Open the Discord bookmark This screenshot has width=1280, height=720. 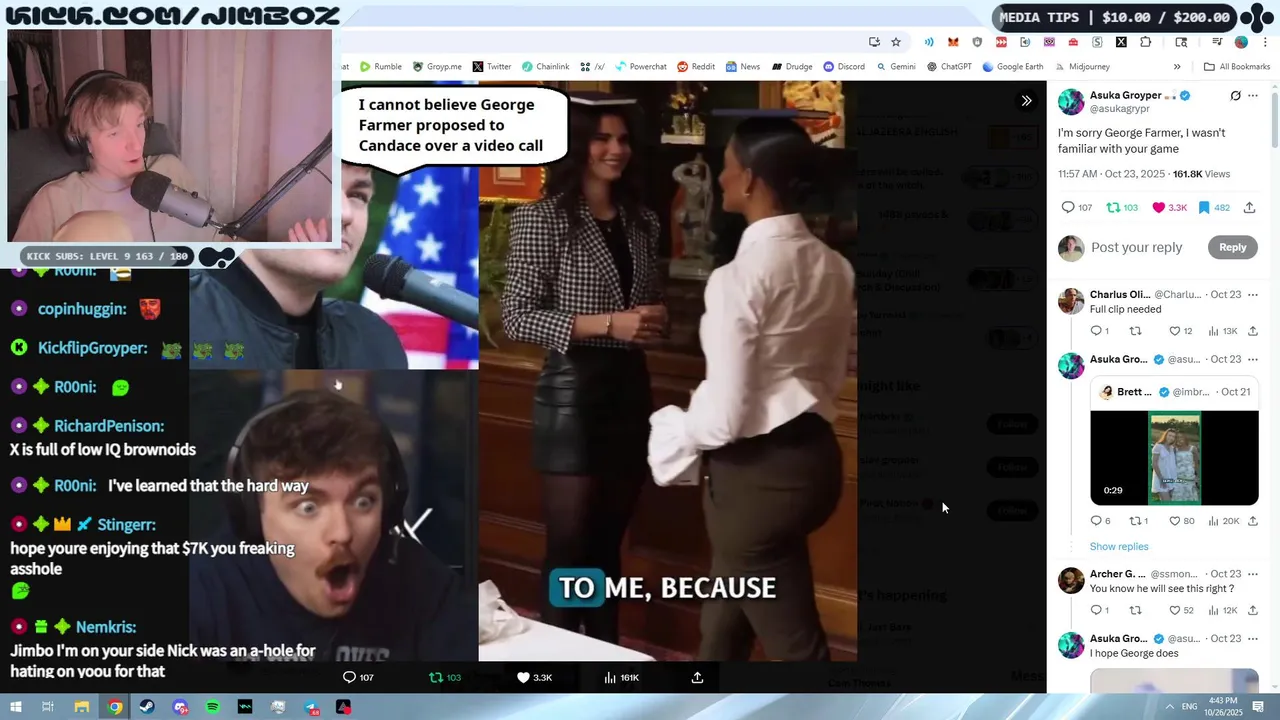[844, 67]
